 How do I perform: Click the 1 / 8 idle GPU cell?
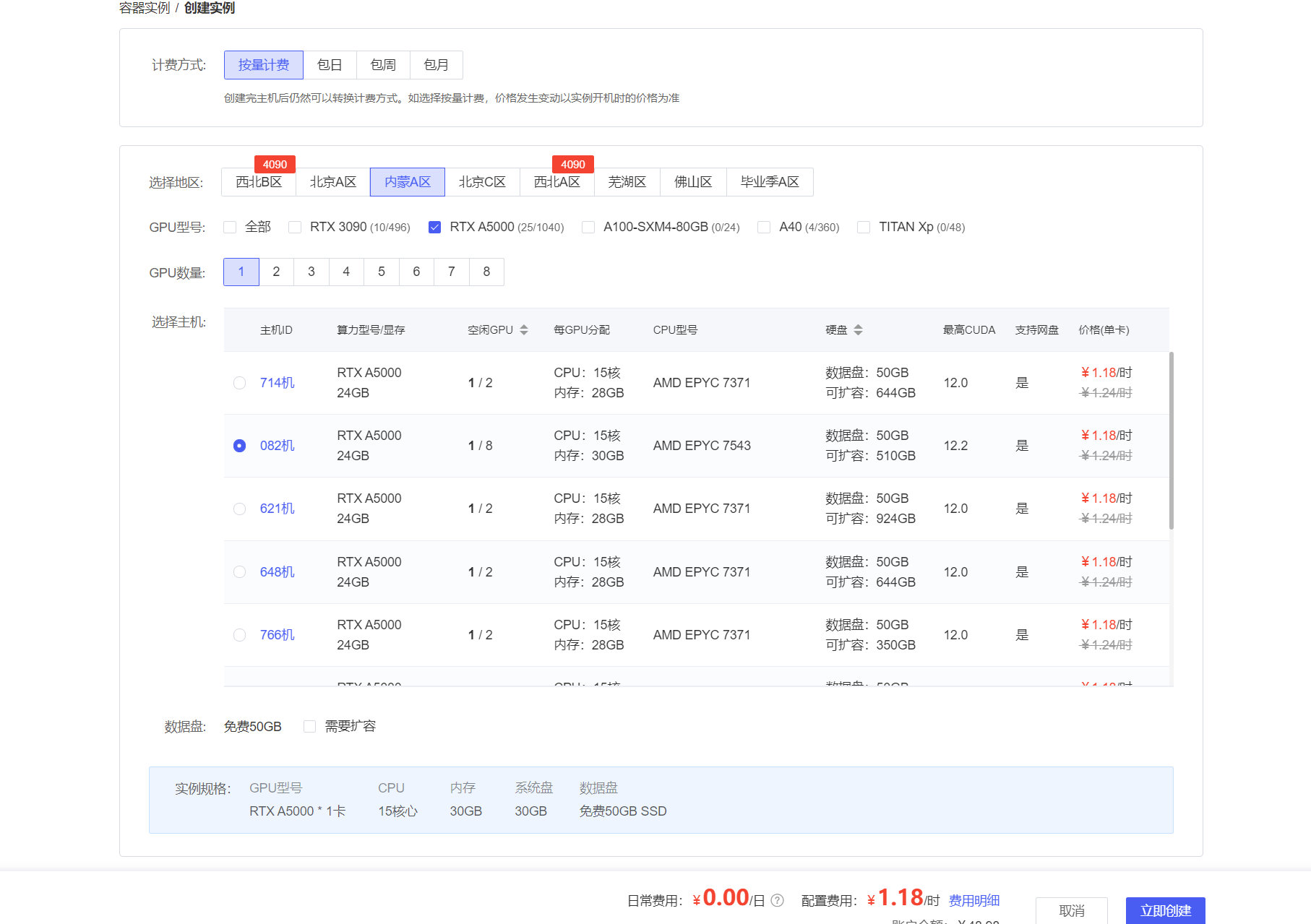click(x=481, y=446)
